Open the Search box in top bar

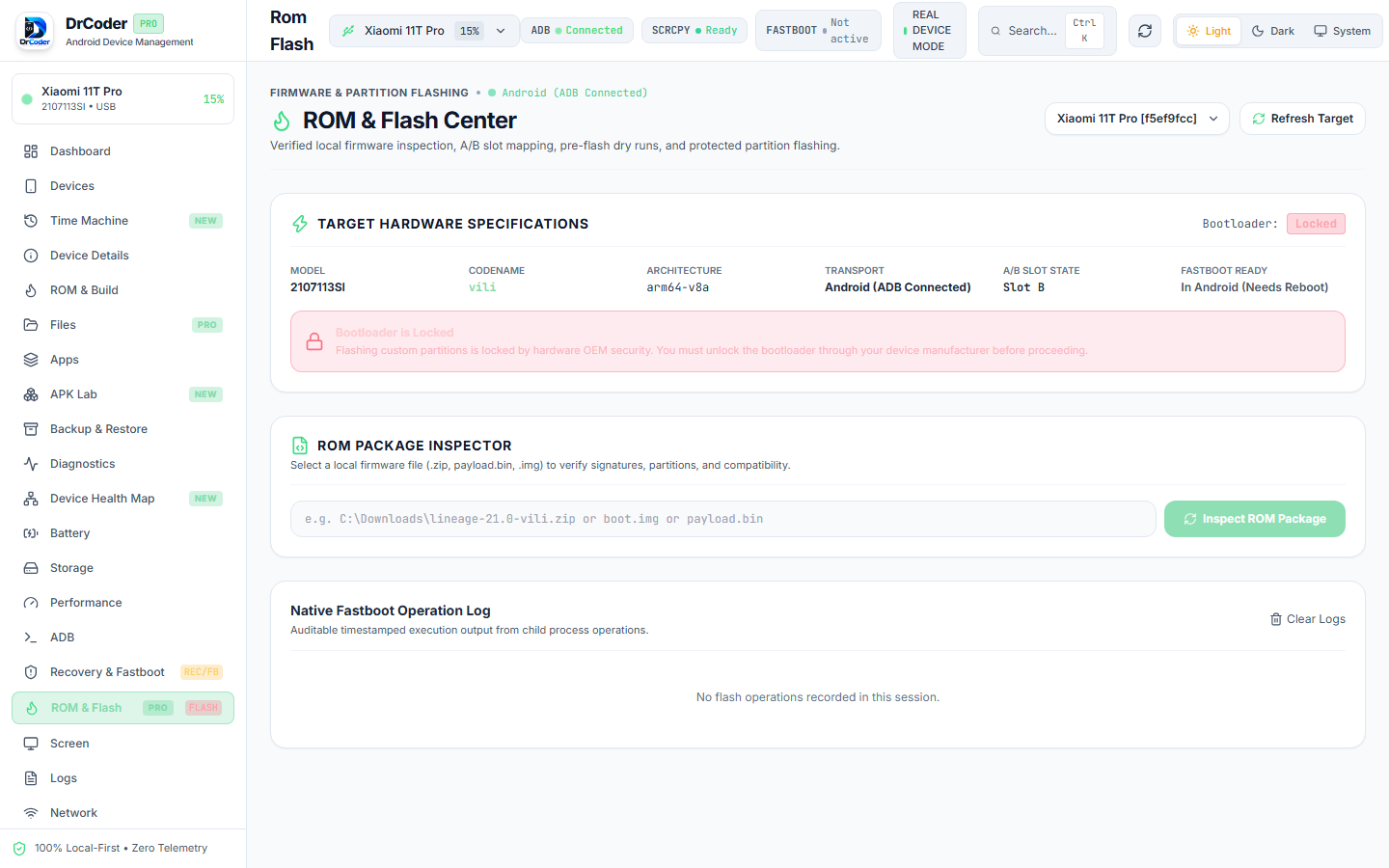(1048, 31)
